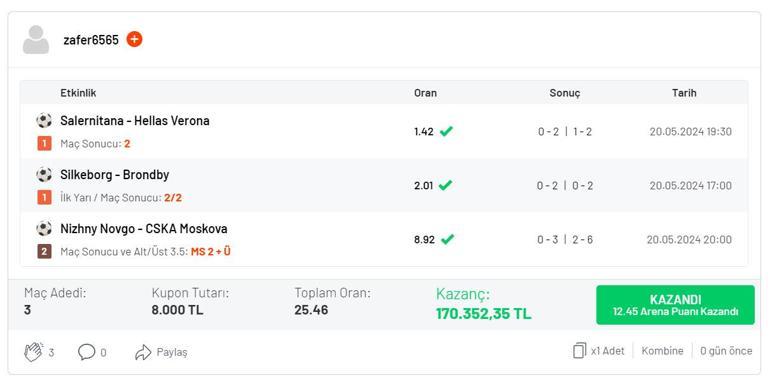Viewport: 770px width, 385px height.
Task: Click the orange badge under Salernitana
Action: click(44, 144)
